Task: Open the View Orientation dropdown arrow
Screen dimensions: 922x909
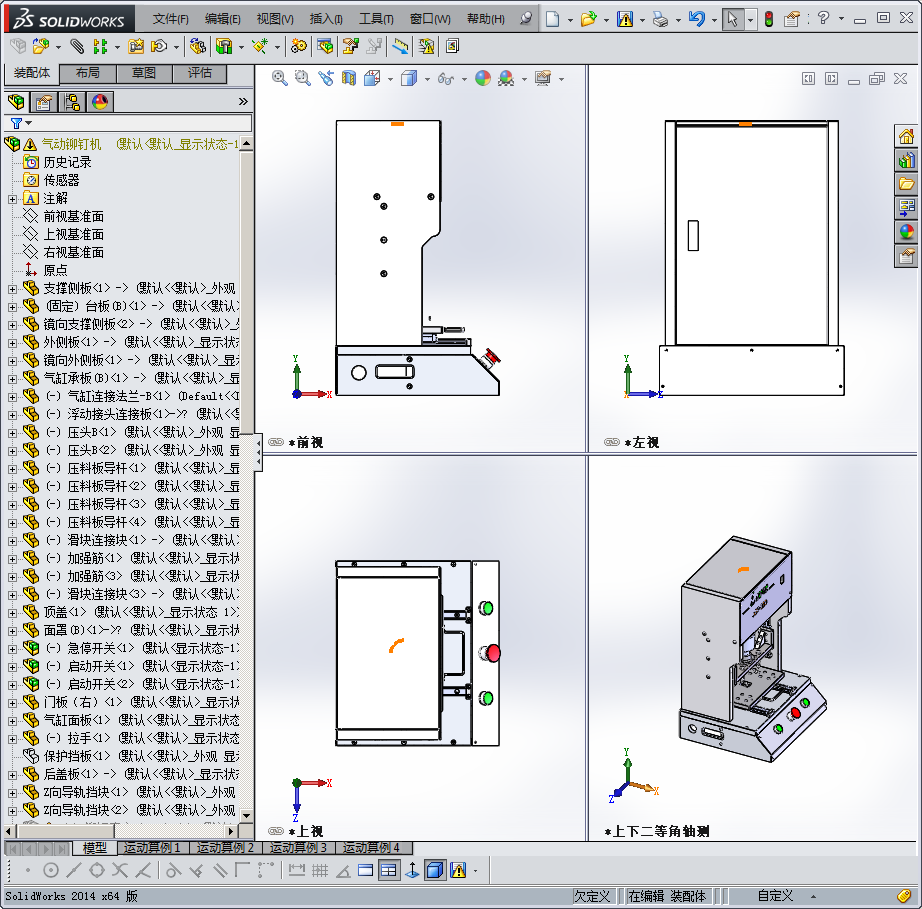Action: click(390, 79)
